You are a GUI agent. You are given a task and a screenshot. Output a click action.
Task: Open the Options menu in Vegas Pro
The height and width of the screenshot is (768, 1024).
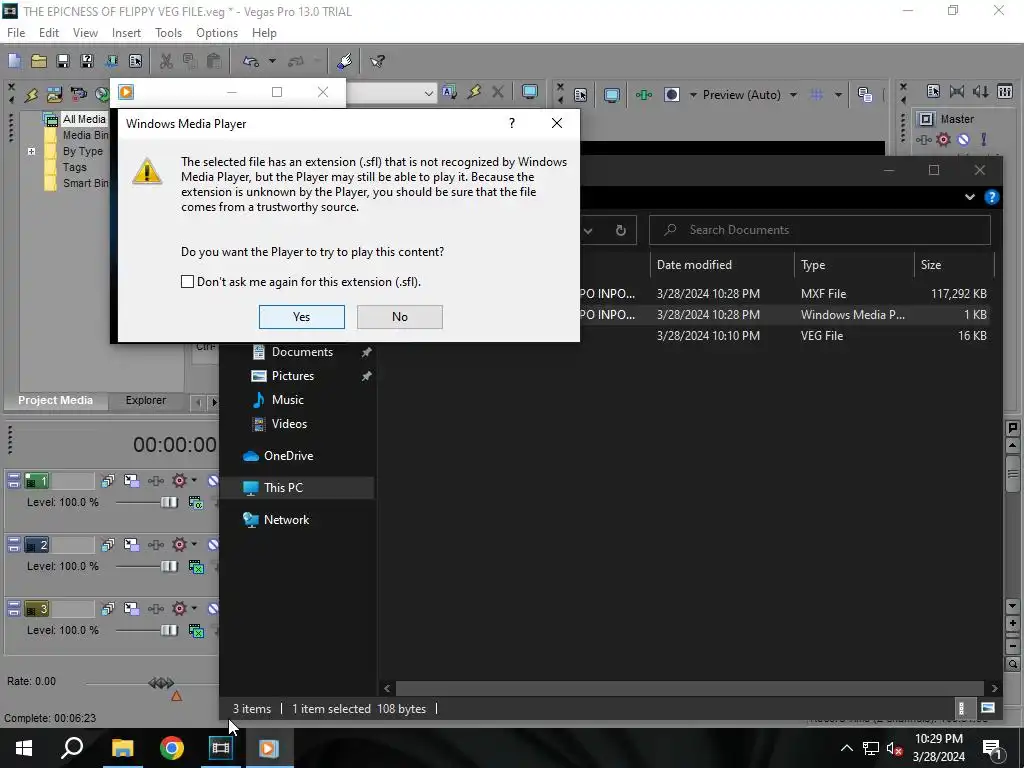pyautogui.click(x=217, y=33)
